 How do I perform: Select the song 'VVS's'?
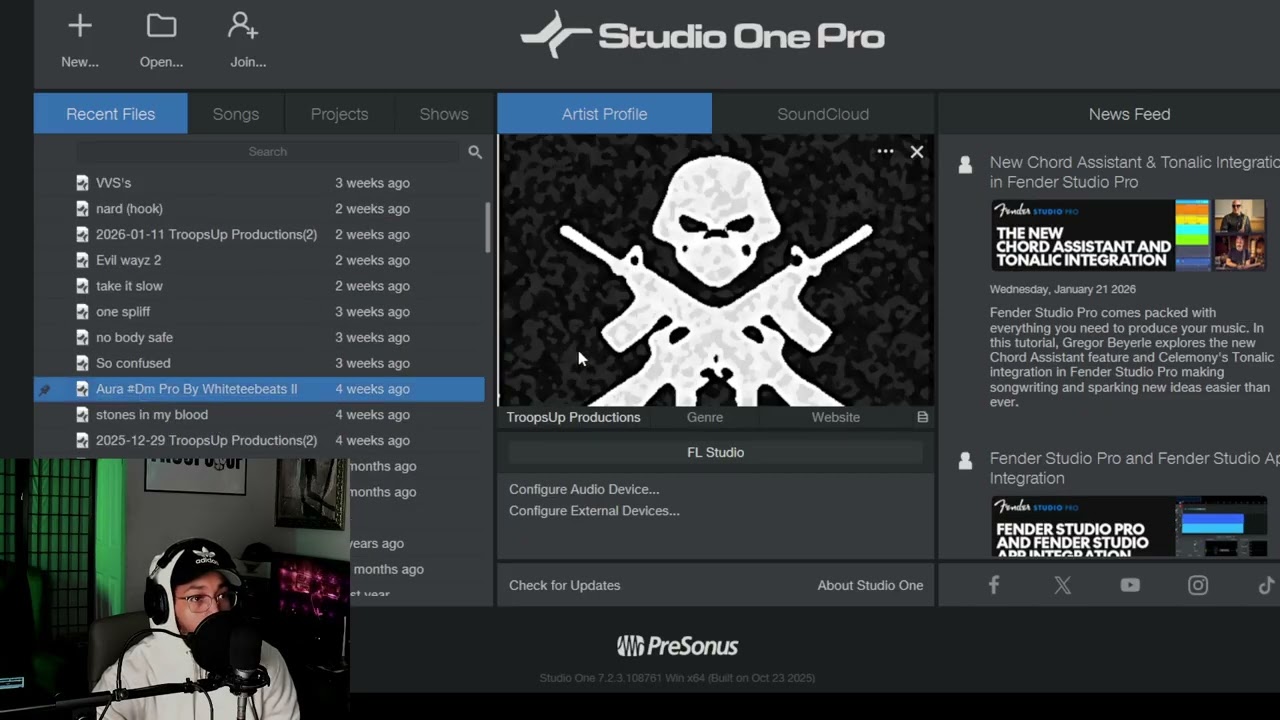click(x=113, y=183)
